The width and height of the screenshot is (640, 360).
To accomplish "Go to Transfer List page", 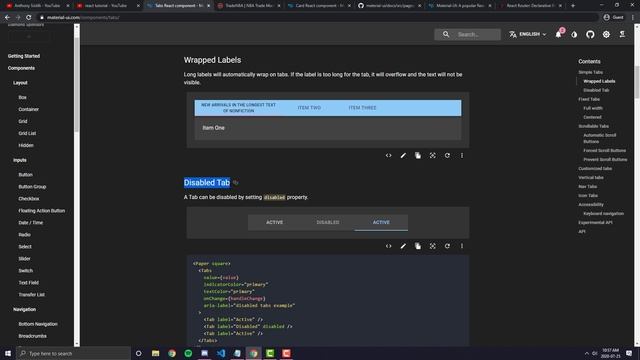I will [31, 295].
